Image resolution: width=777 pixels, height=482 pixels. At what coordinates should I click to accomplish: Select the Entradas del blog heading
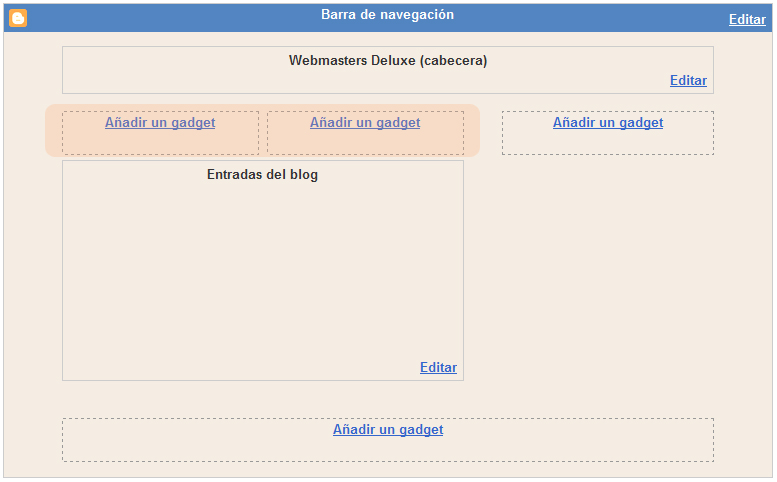(x=262, y=174)
